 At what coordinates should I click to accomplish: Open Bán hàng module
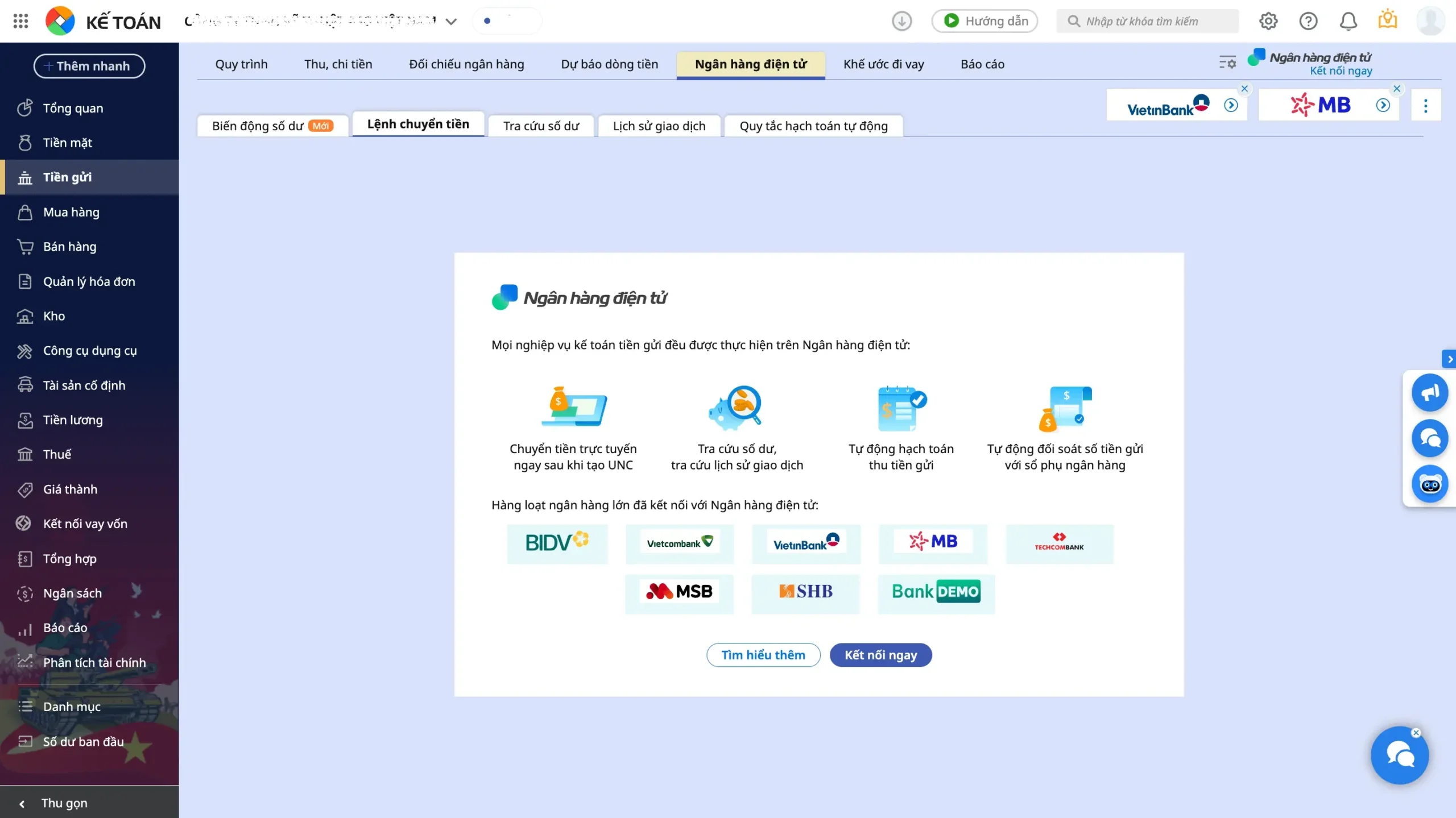pyautogui.click(x=89, y=247)
